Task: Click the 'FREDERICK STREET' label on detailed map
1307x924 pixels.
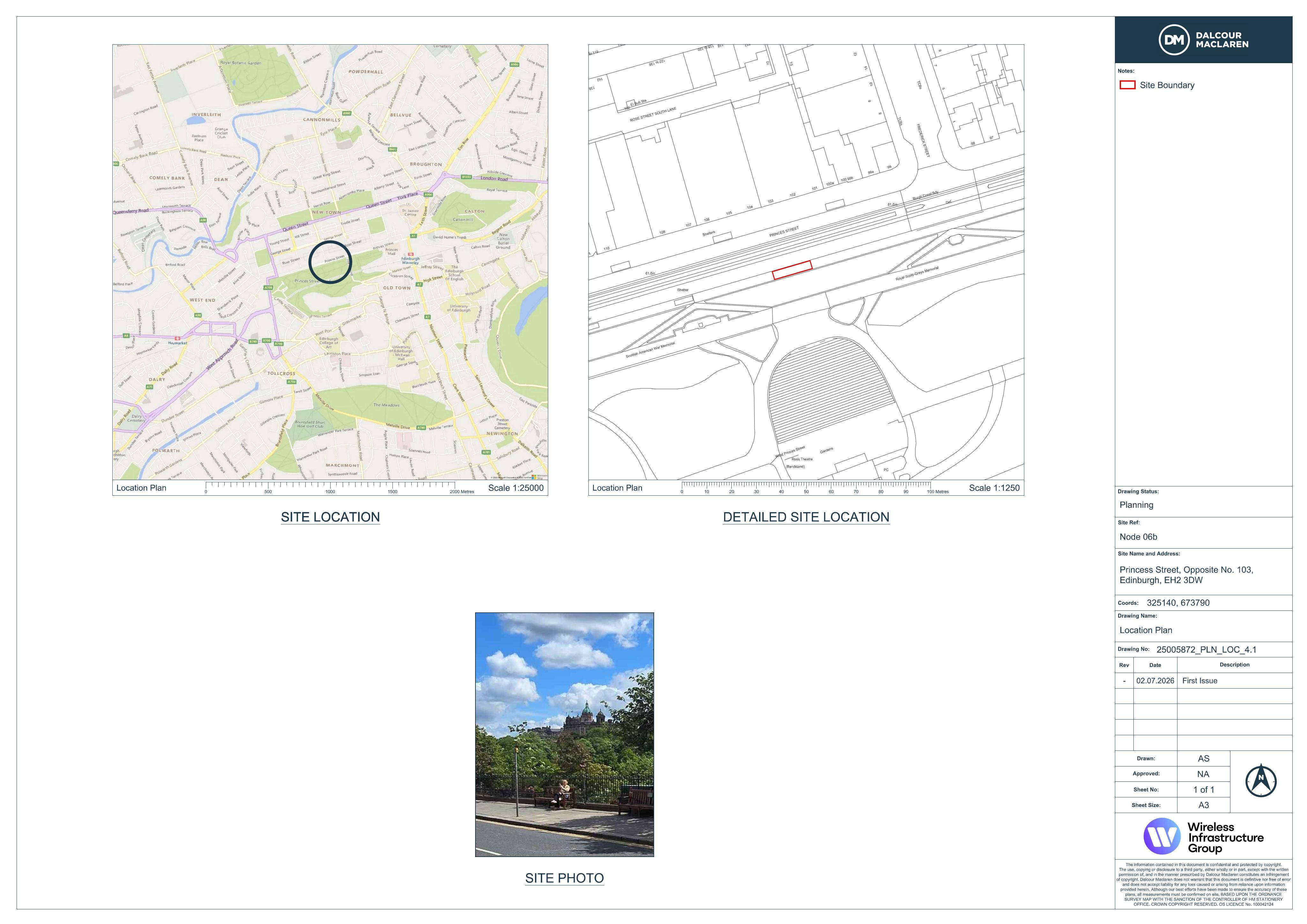Action: click(x=923, y=140)
